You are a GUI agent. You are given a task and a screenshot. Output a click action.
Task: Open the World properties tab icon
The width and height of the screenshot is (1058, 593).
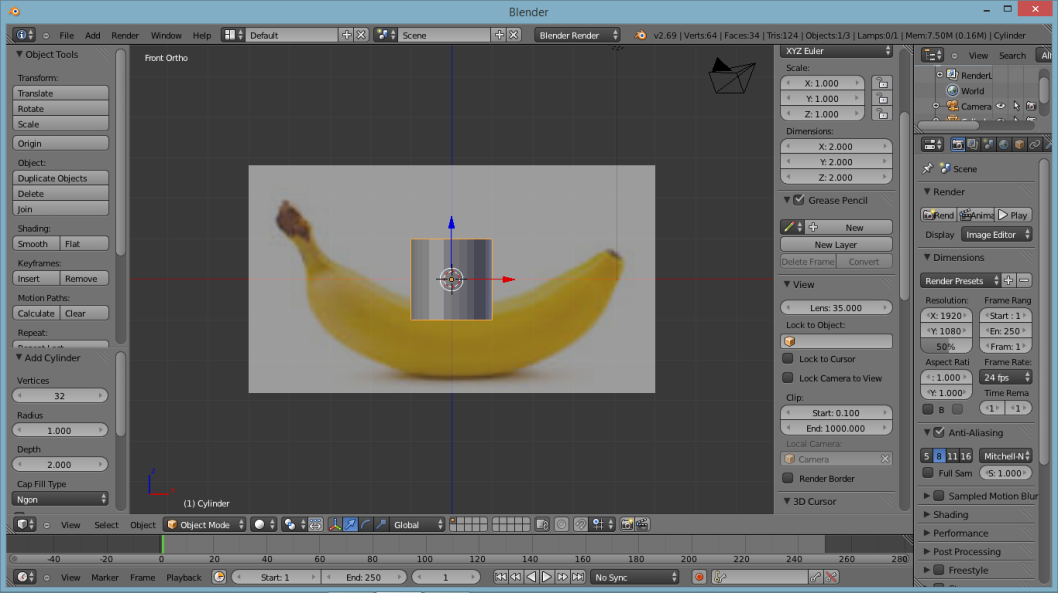pos(1003,144)
